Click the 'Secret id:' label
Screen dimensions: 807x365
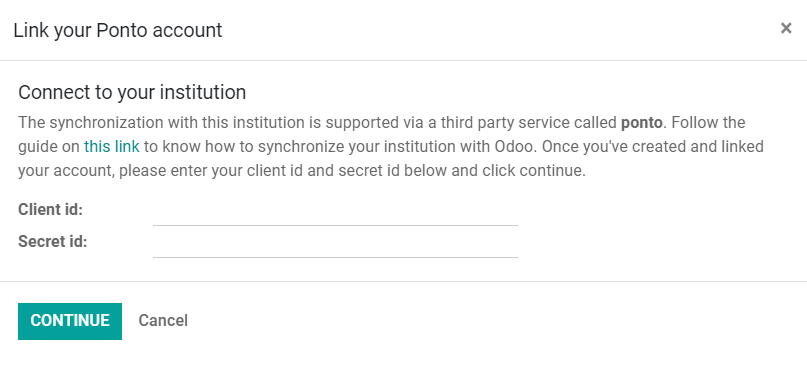point(52,242)
